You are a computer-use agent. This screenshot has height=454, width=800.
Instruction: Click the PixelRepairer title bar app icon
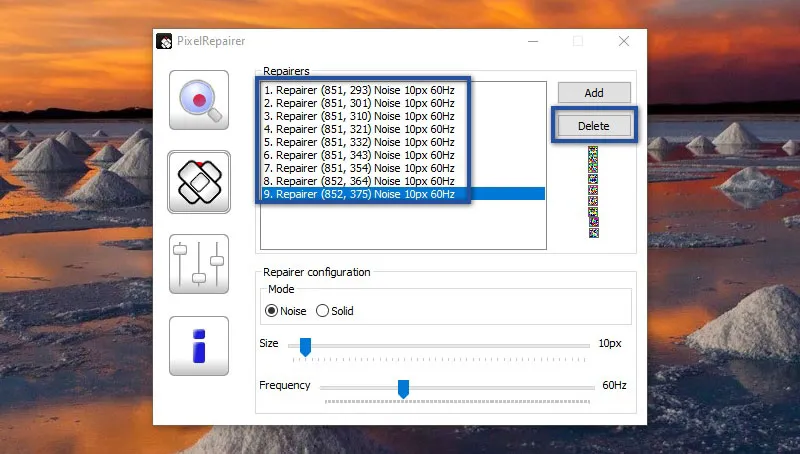tap(164, 41)
